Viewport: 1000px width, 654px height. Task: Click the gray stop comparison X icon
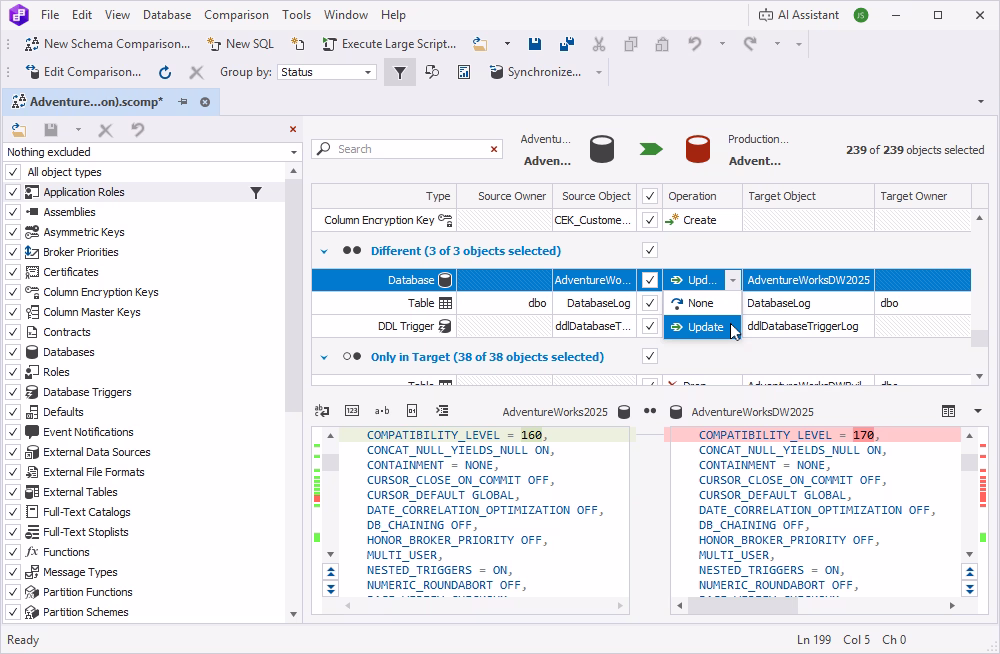(x=196, y=72)
